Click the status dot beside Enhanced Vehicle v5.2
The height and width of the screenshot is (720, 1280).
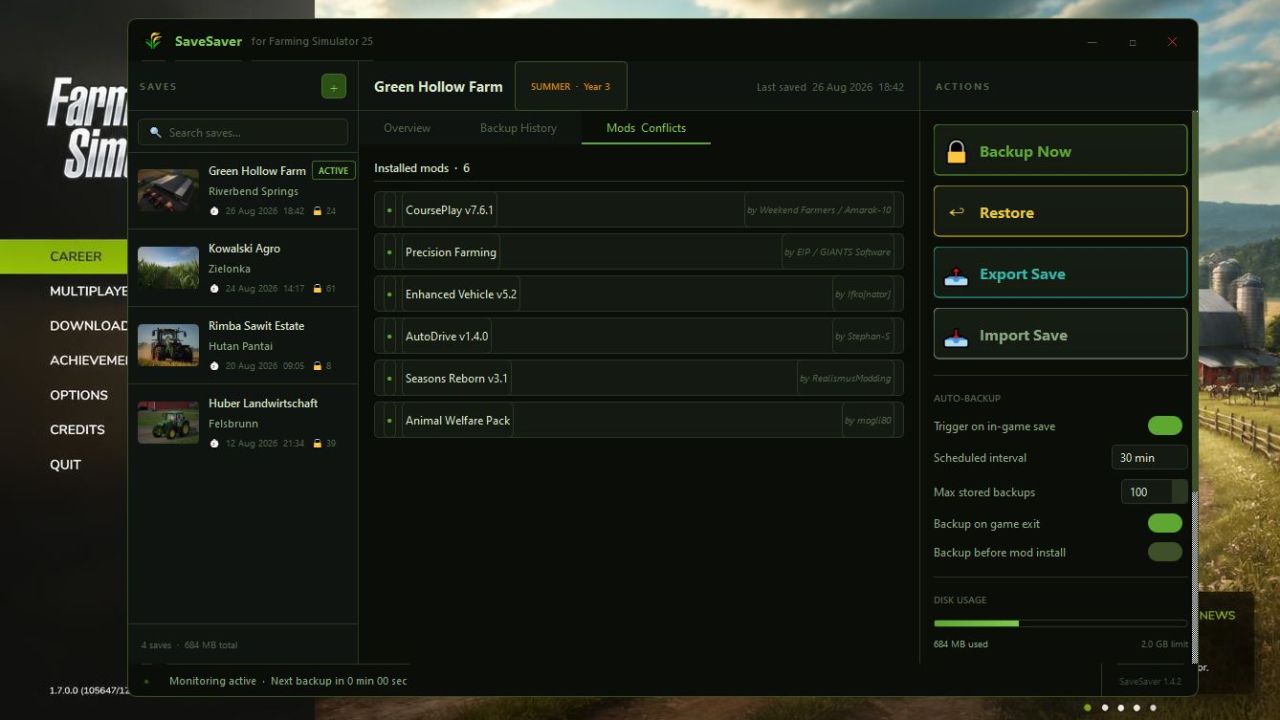[x=389, y=294]
